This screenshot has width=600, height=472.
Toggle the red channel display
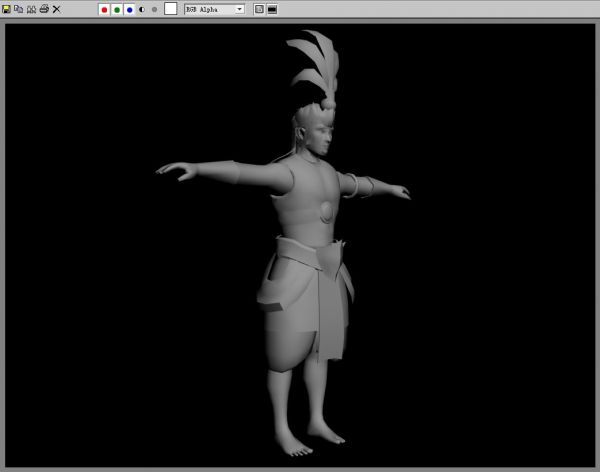pyautogui.click(x=104, y=9)
